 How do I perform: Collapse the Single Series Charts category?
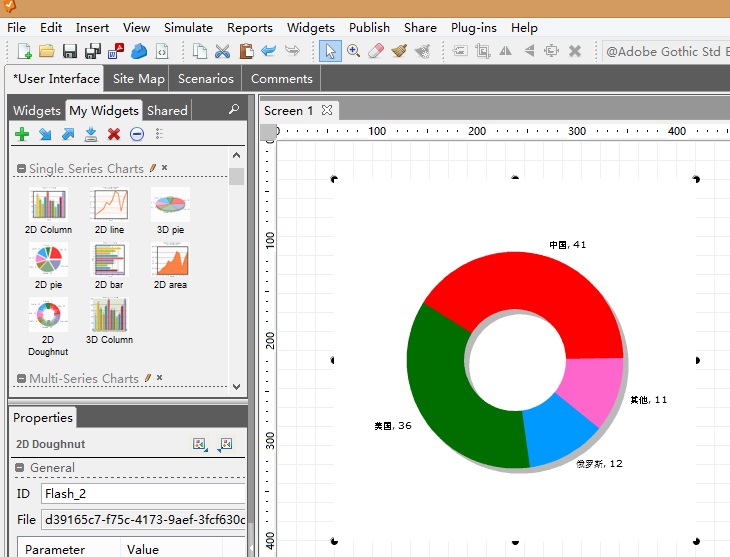pyautogui.click(x=20, y=169)
